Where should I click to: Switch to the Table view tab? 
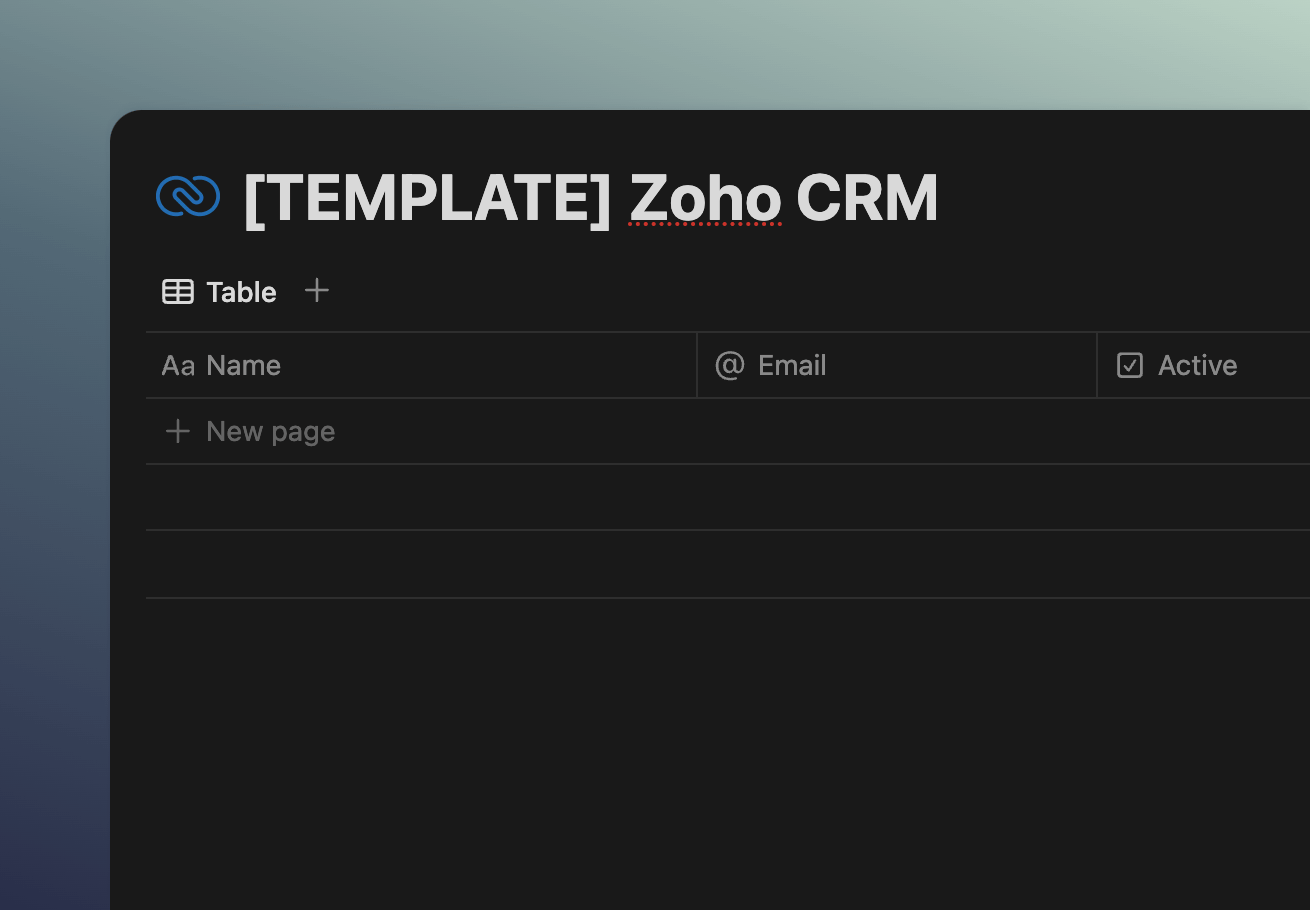220,292
